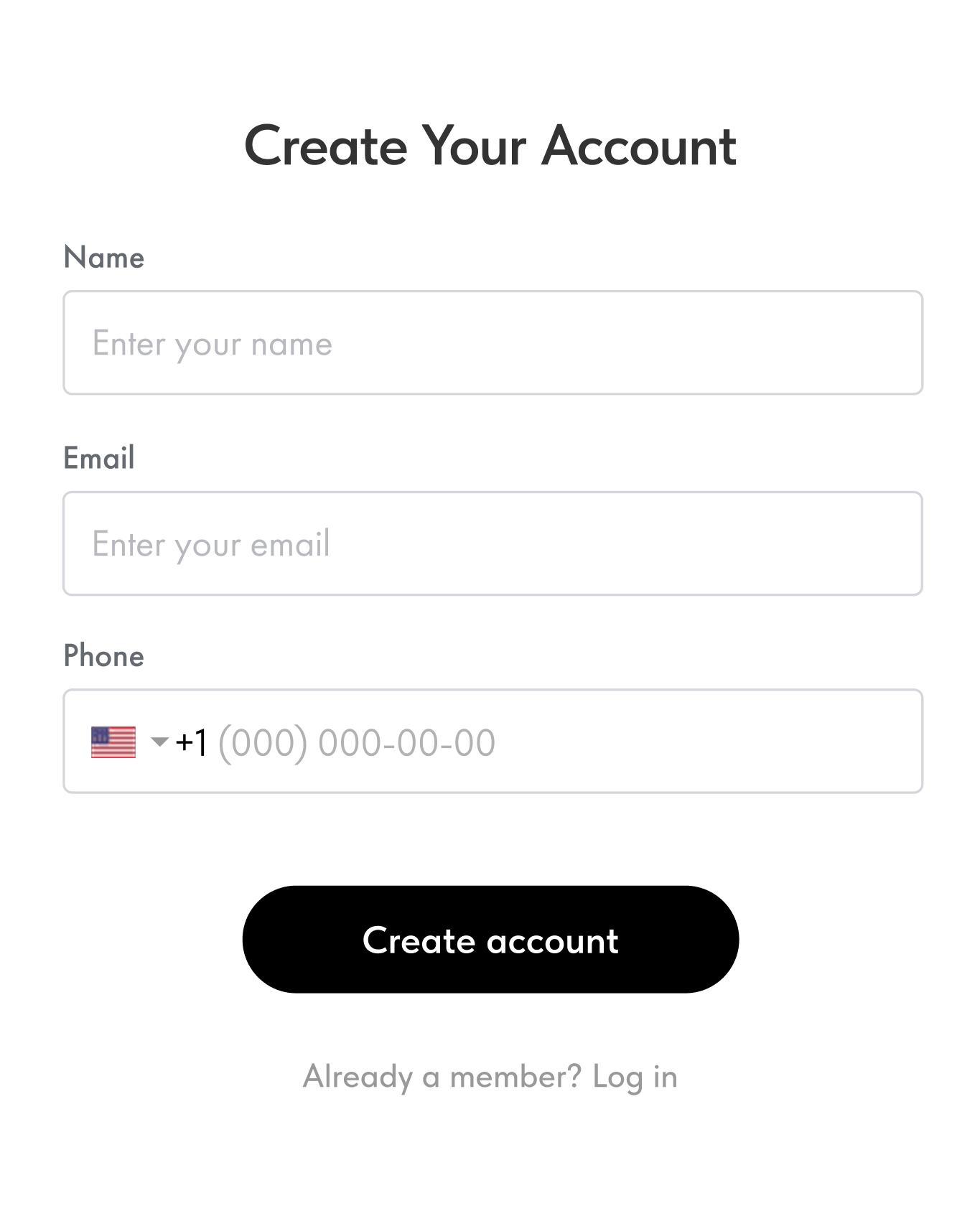This screenshot has height=1206, width=980.
Task: Click the word 'Account' in the page title
Action: click(x=639, y=146)
